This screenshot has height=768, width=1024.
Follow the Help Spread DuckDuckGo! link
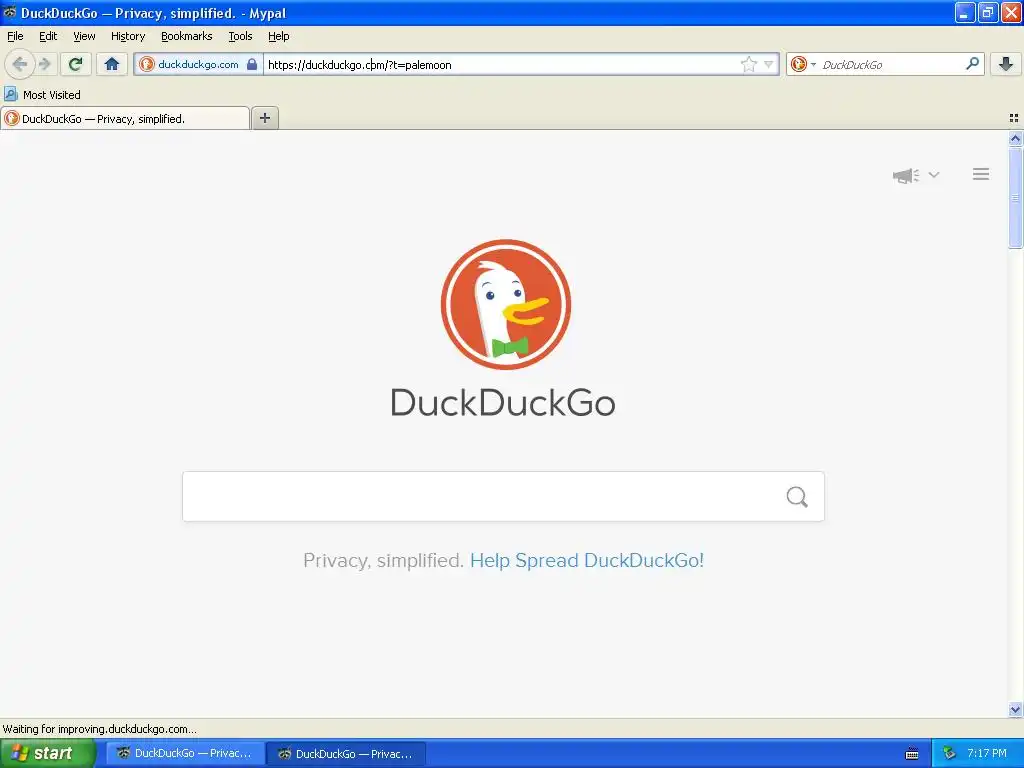(586, 560)
